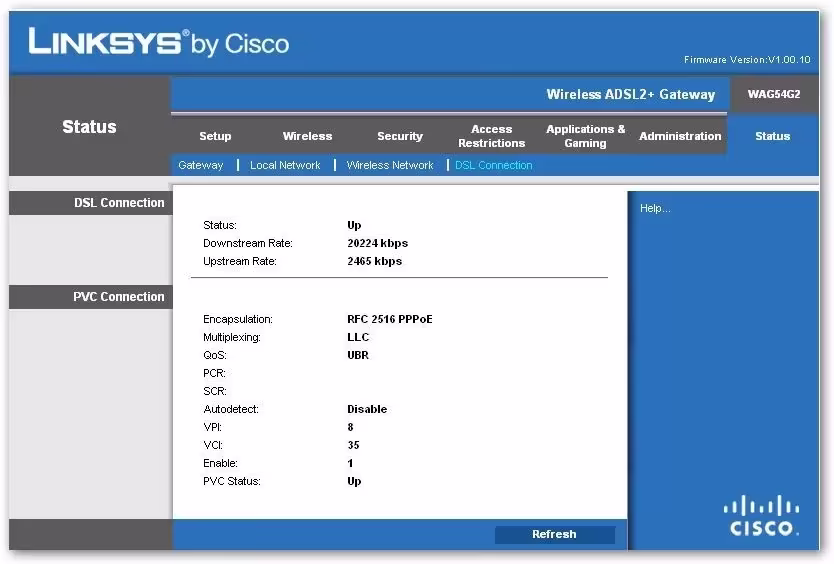Open the Help... link
Screen dimensions: 834x564
(x=655, y=208)
